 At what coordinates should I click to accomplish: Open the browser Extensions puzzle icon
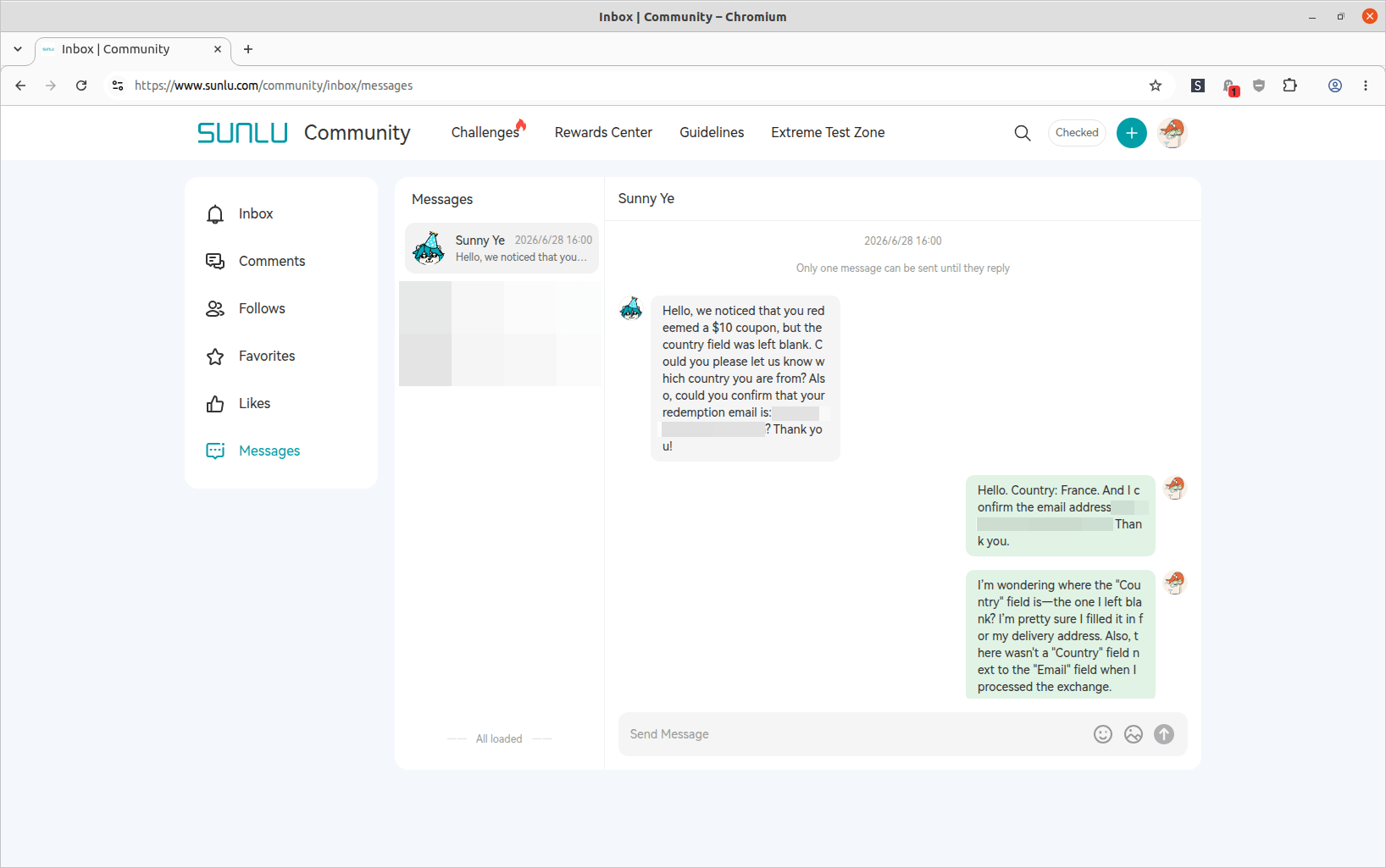(1290, 86)
